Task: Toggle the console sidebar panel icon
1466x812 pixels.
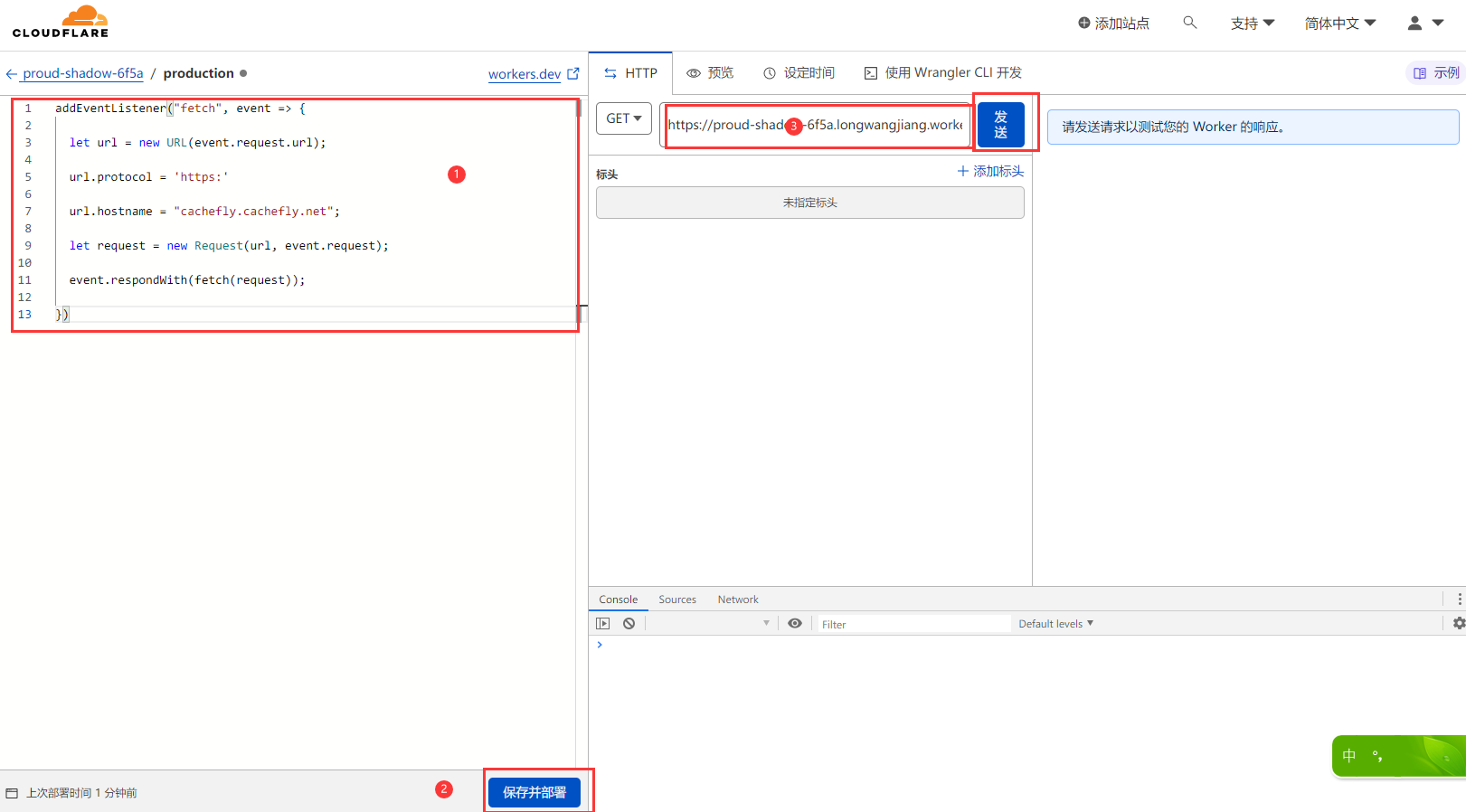Action: pyautogui.click(x=603, y=623)
